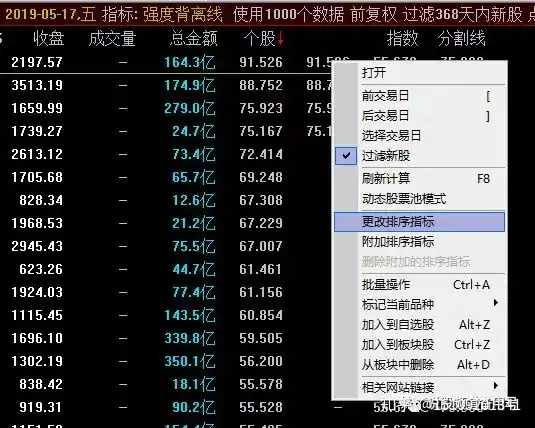Click amount cell '24.7亿'

click(x=193, y=131)
